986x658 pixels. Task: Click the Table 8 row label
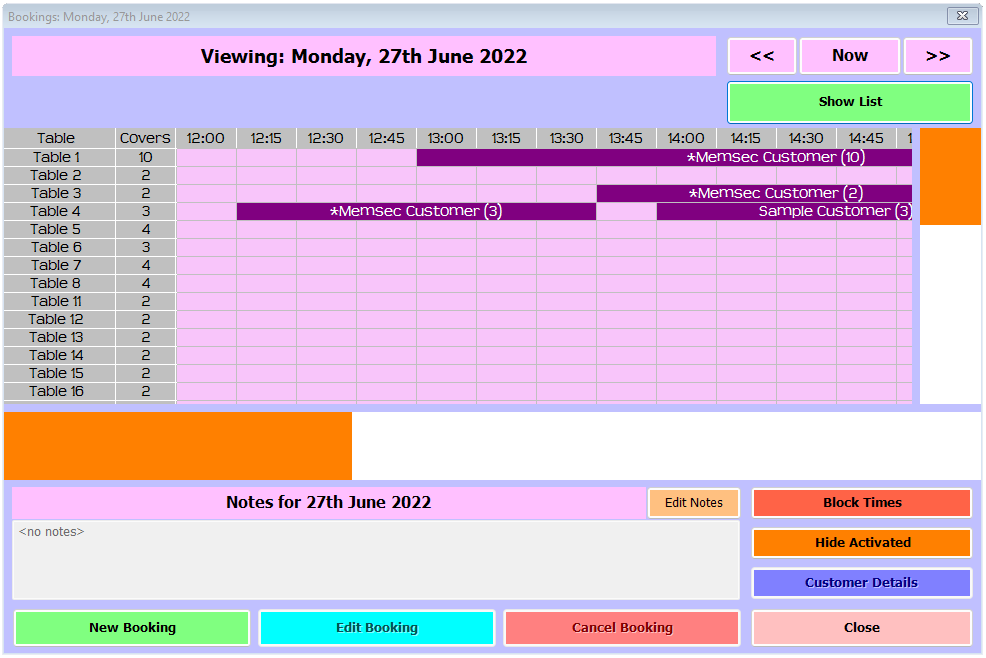click(x=57, y=283)
